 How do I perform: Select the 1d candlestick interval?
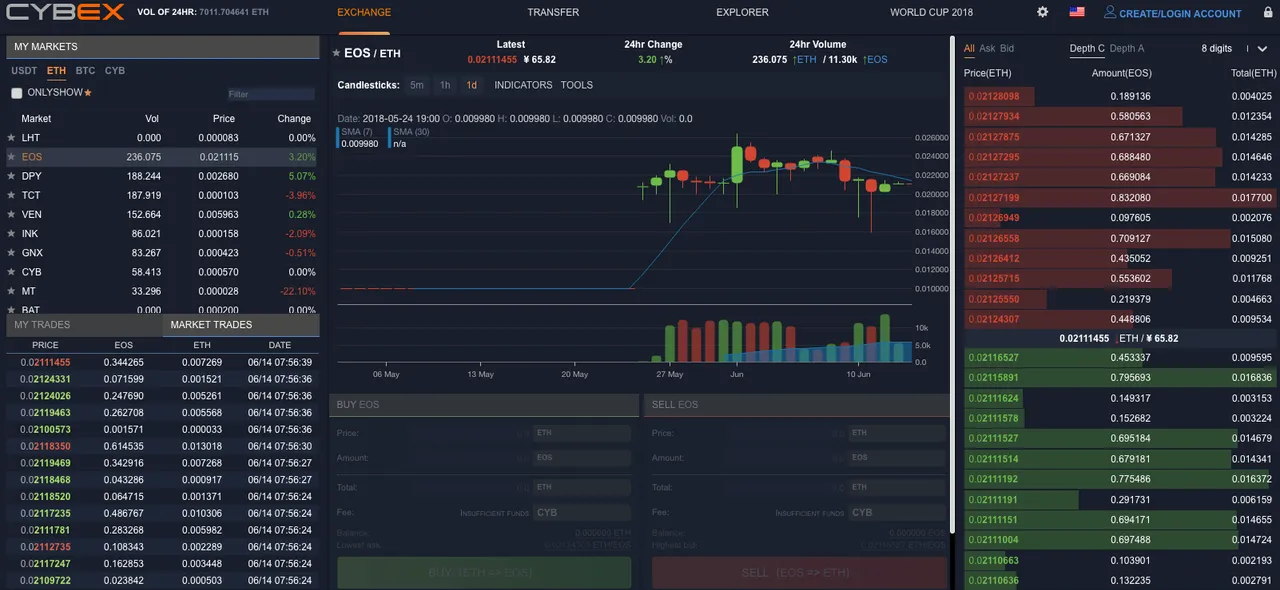[x=472, y=85]
